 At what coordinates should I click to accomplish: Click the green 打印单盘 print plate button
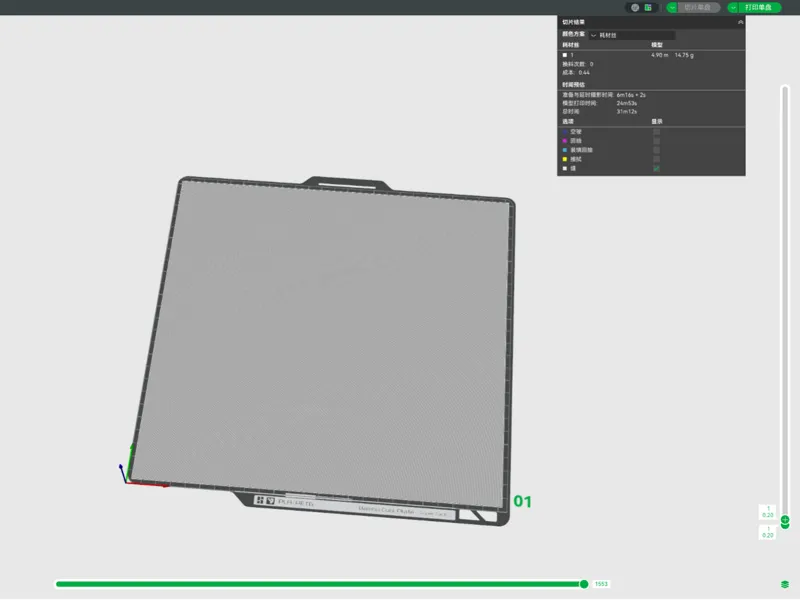point(759,8)
